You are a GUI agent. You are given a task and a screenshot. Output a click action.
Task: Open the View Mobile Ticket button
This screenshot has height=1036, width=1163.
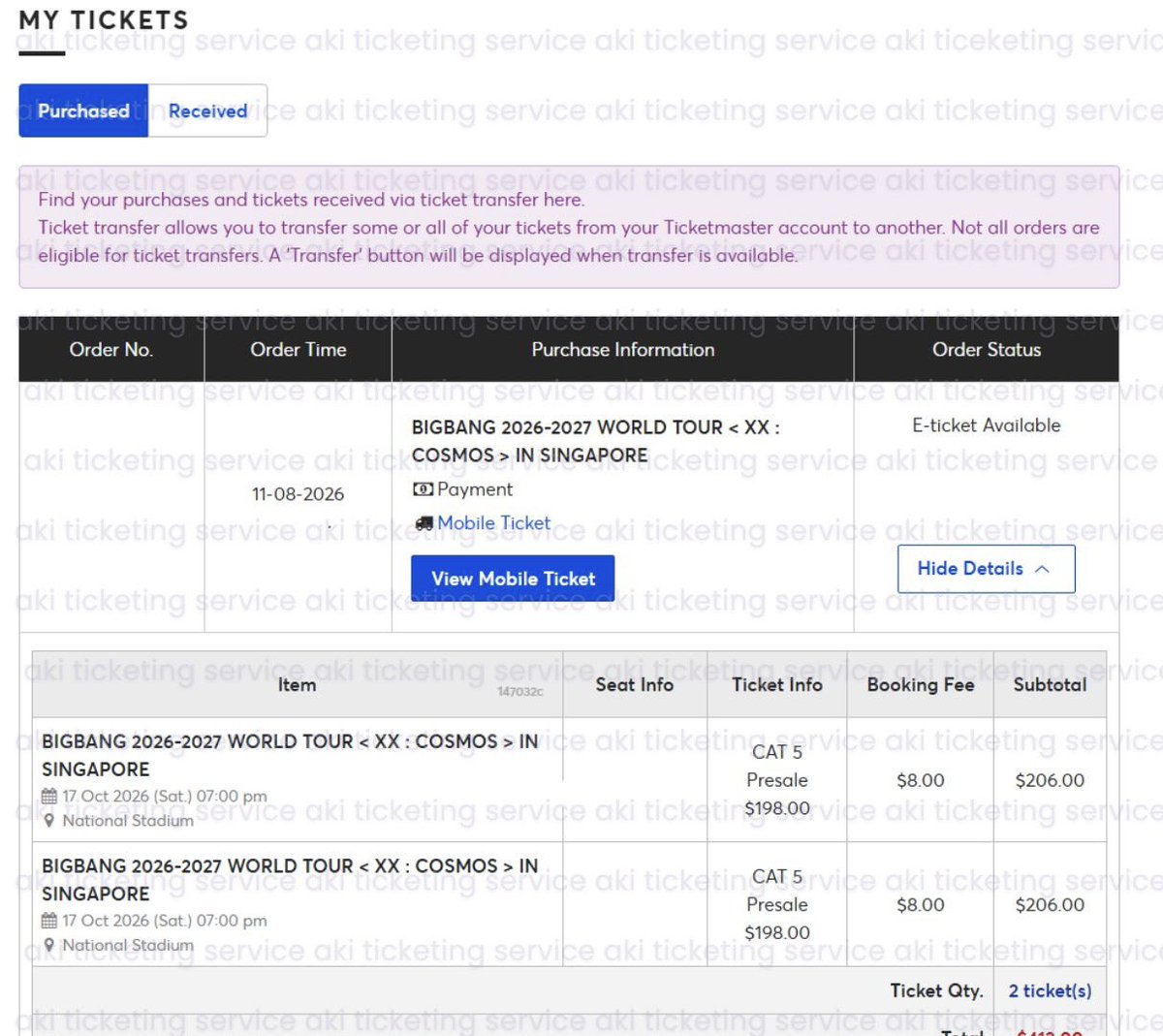[513, 579]
